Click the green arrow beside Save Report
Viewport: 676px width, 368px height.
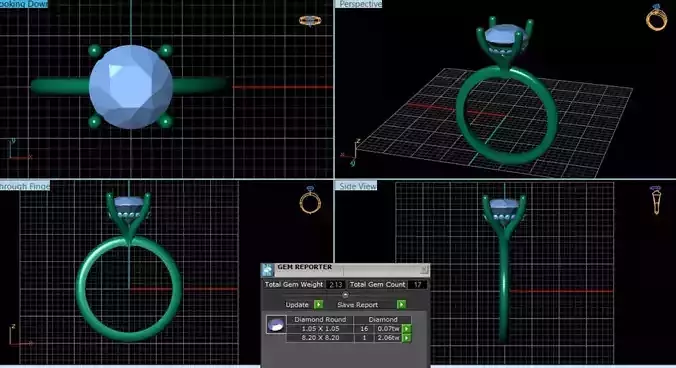tap(401, 305)
